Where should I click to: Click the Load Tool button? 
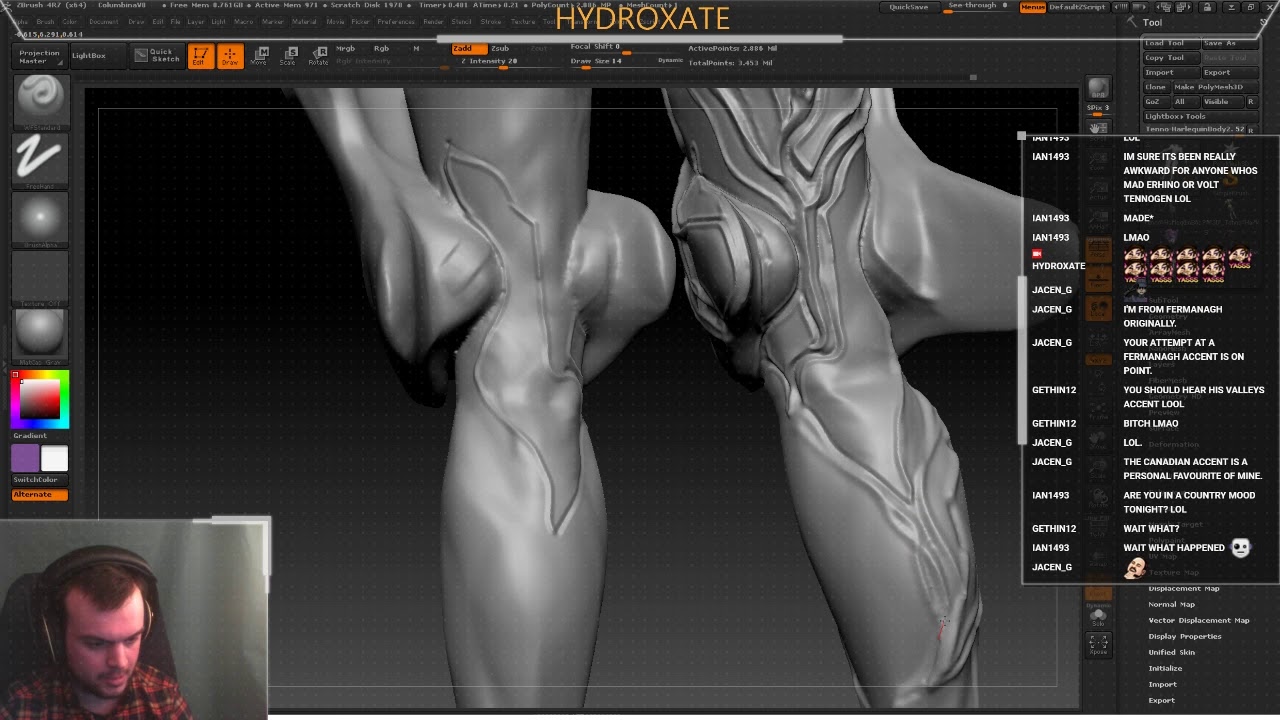coord(1170,43)
